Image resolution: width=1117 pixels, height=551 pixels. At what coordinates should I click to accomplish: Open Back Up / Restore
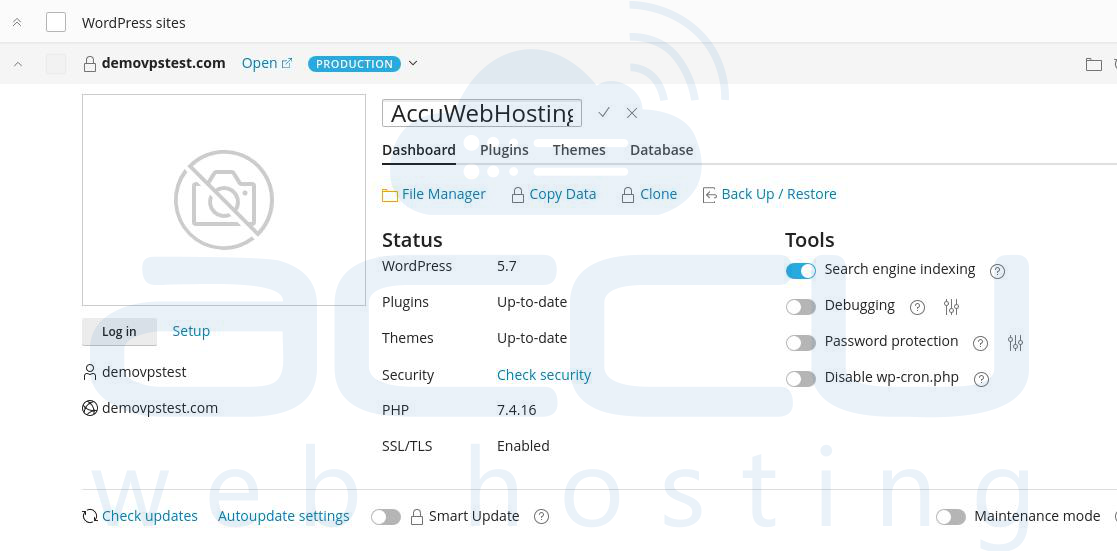[779, 195]
